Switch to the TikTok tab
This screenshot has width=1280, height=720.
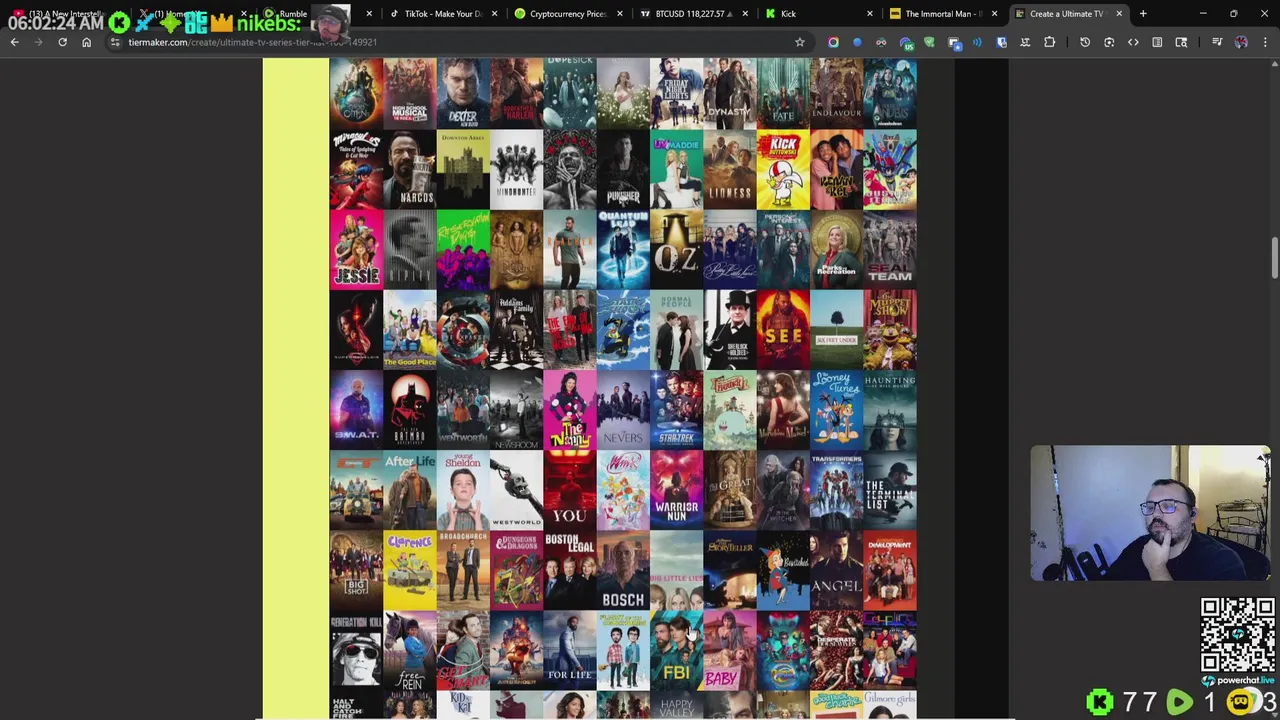coord(443,14)
